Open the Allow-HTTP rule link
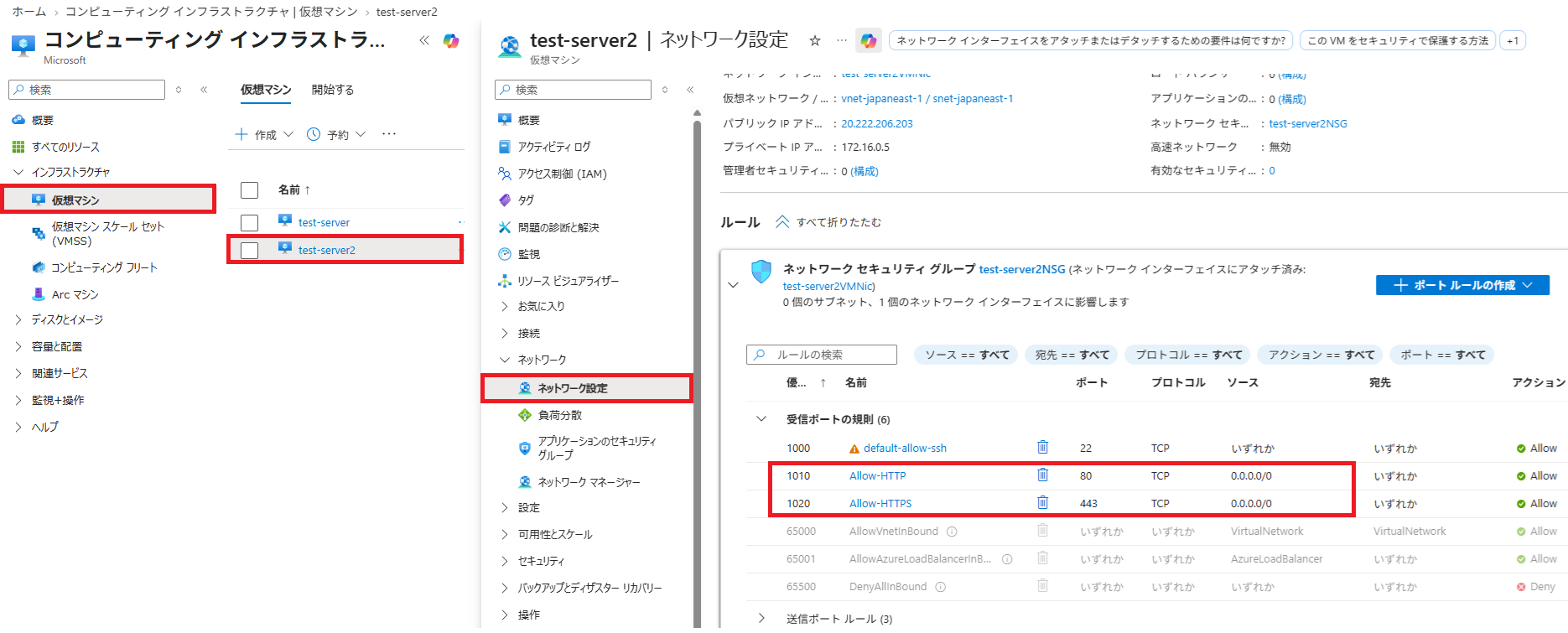1568x633 pixels. (878, 475)
